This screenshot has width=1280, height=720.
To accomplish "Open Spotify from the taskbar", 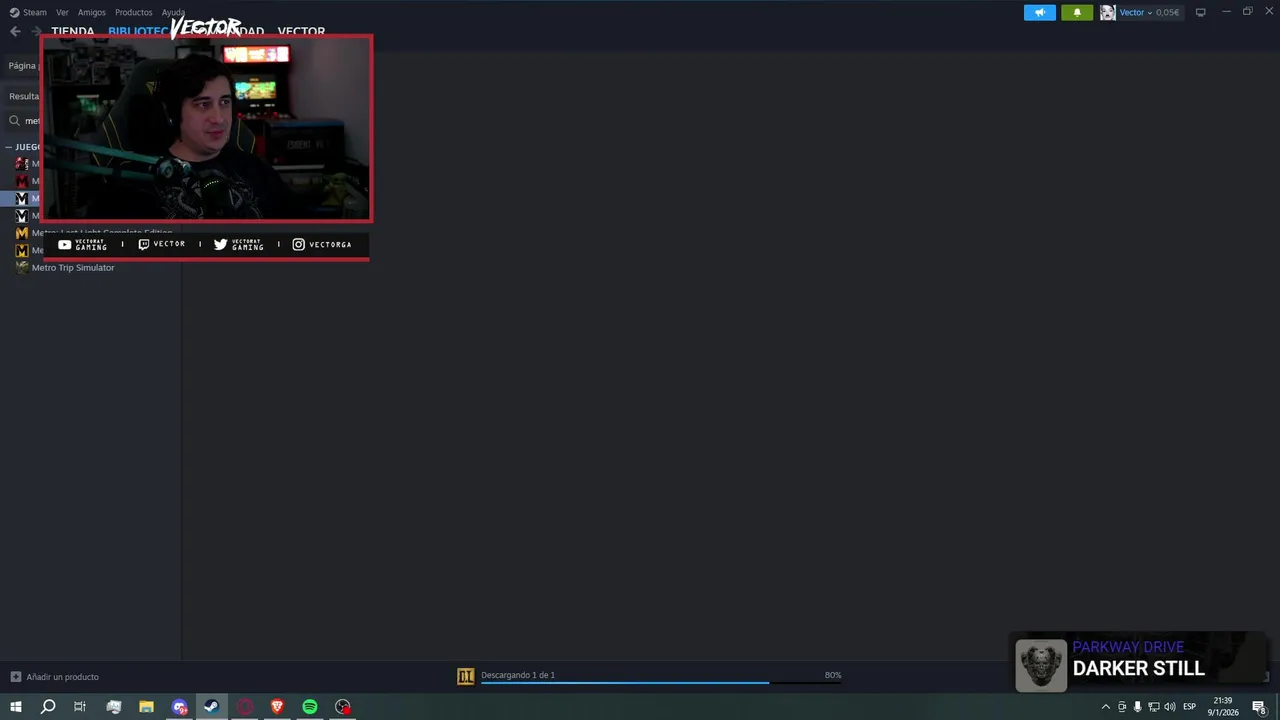I will pos(310,707).
